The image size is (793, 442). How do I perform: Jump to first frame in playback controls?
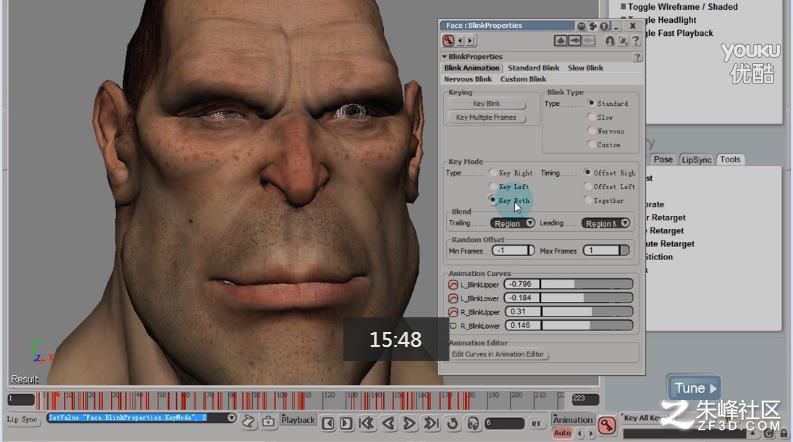click(x=366, y=423)
